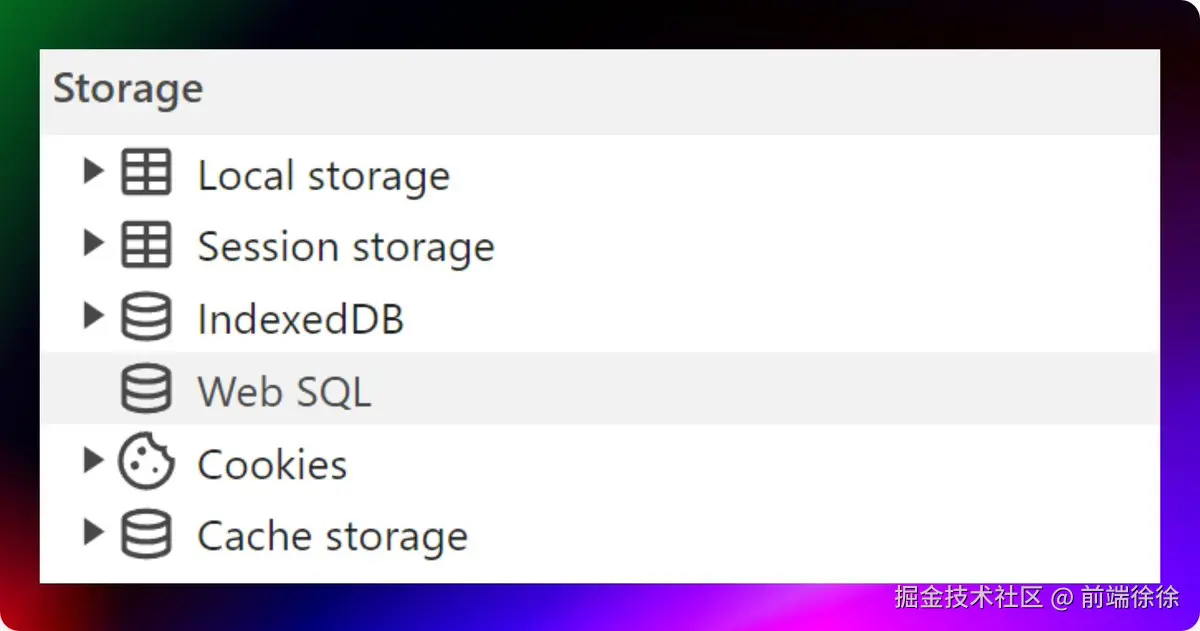Expand the IndexedDB disclosure triangle
The height and width of the screenshot is (631, 1200).
click(93, 316)
